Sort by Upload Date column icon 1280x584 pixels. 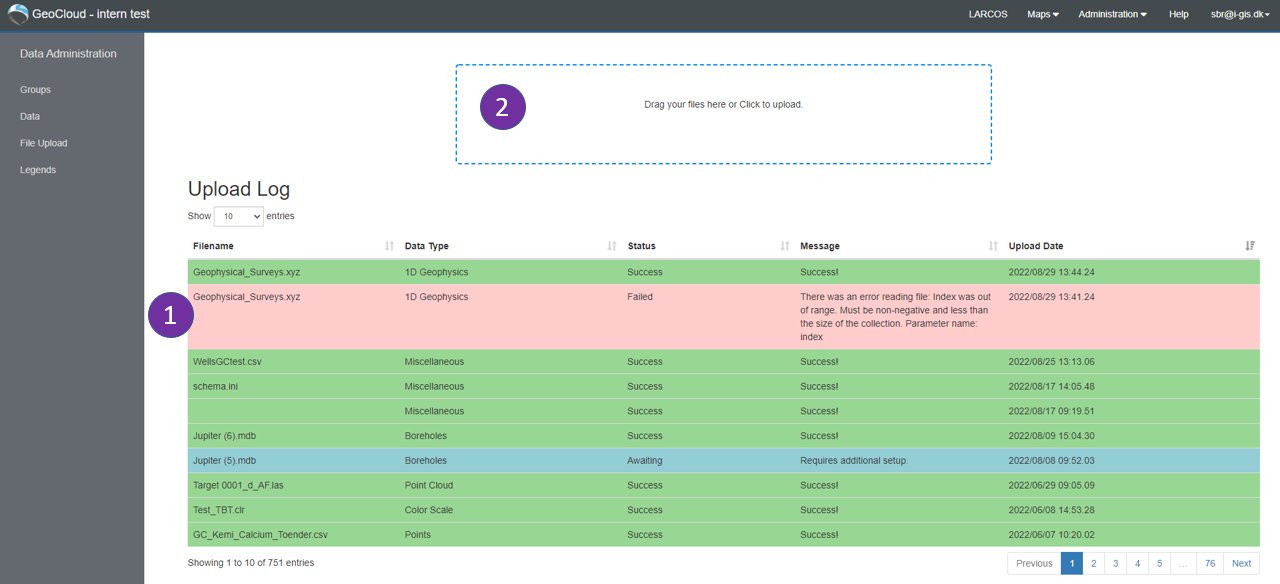pos(1250,246)
